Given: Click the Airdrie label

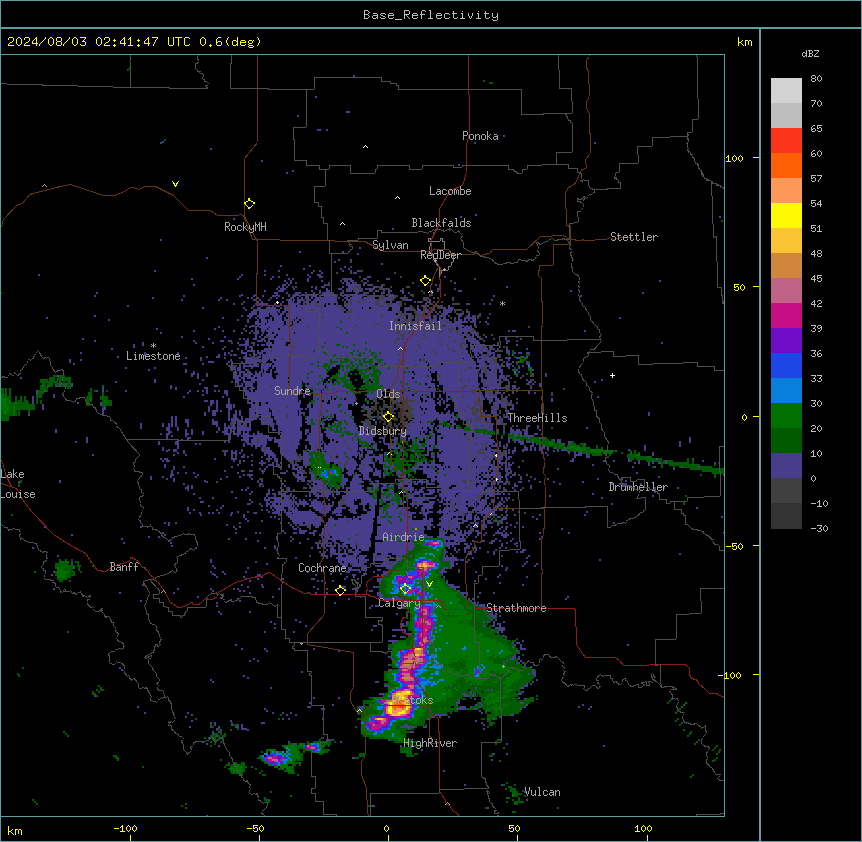Looking at the screenshot, I should (403, 537).
